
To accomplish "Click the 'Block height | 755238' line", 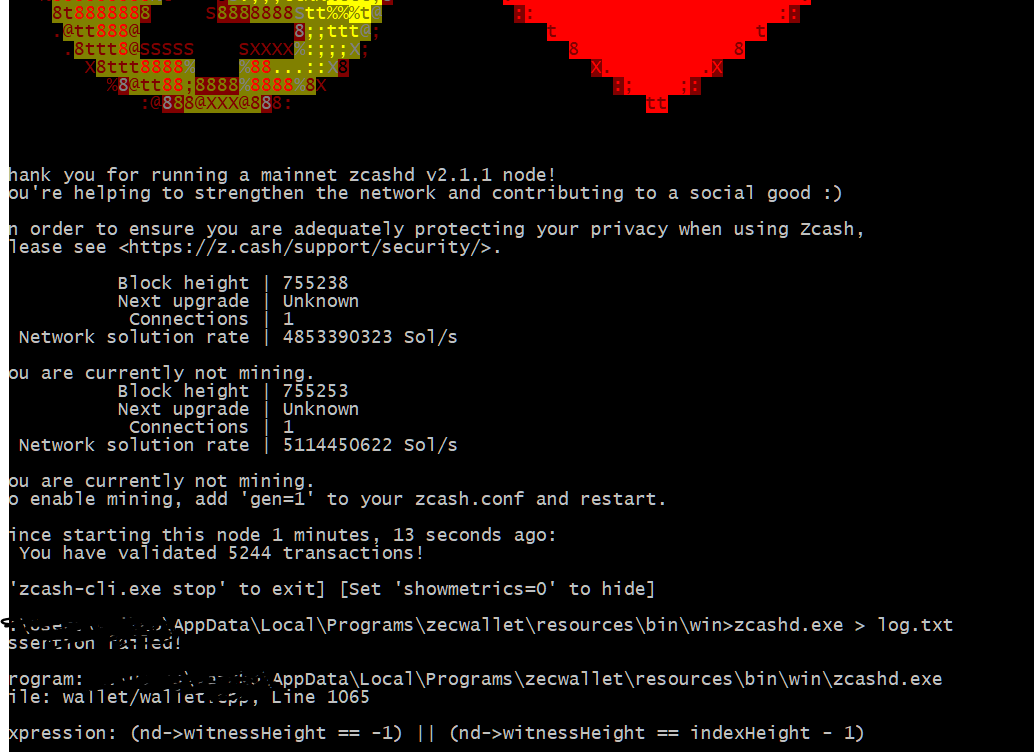I will (233, 283).
